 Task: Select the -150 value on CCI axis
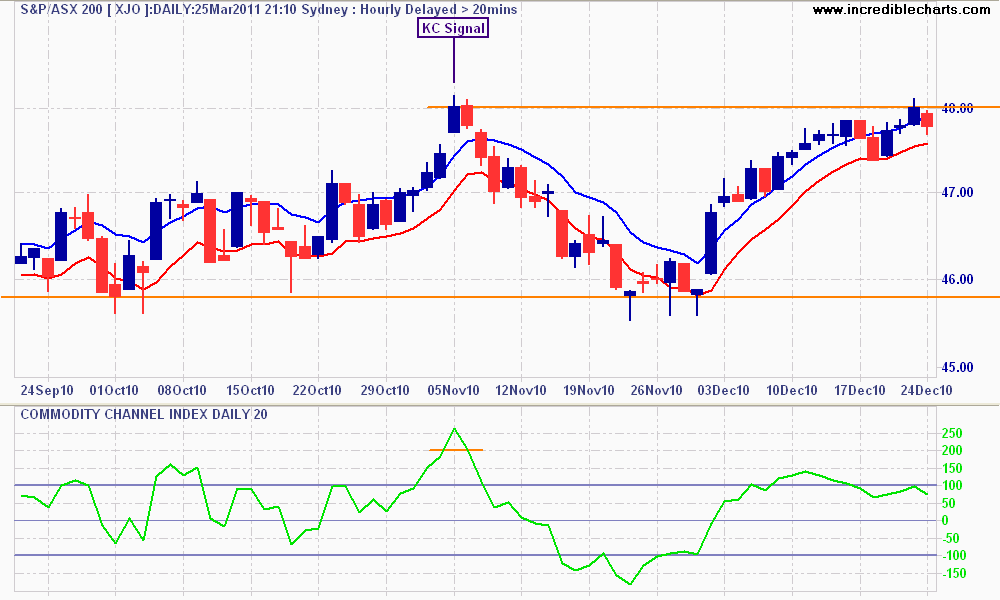pyautogui.click(x=956, y=573)
